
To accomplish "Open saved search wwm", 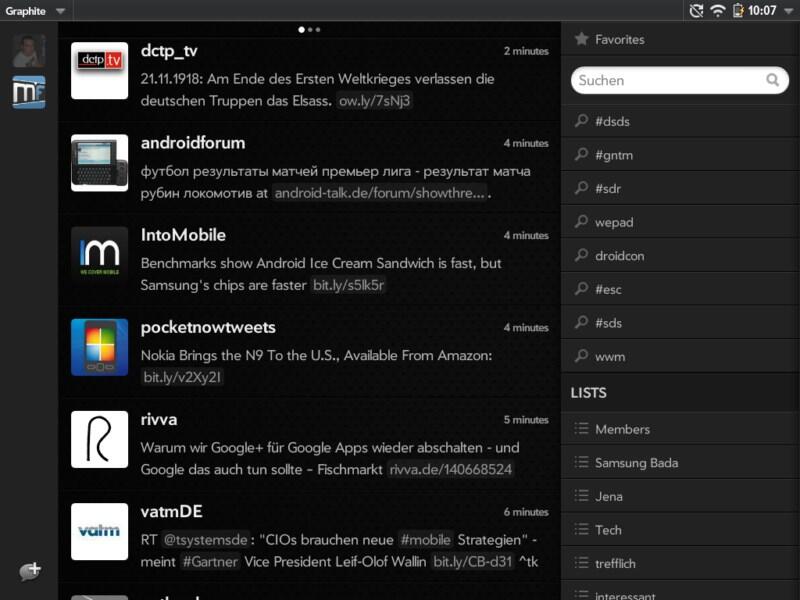I will [x=680, y=357].
